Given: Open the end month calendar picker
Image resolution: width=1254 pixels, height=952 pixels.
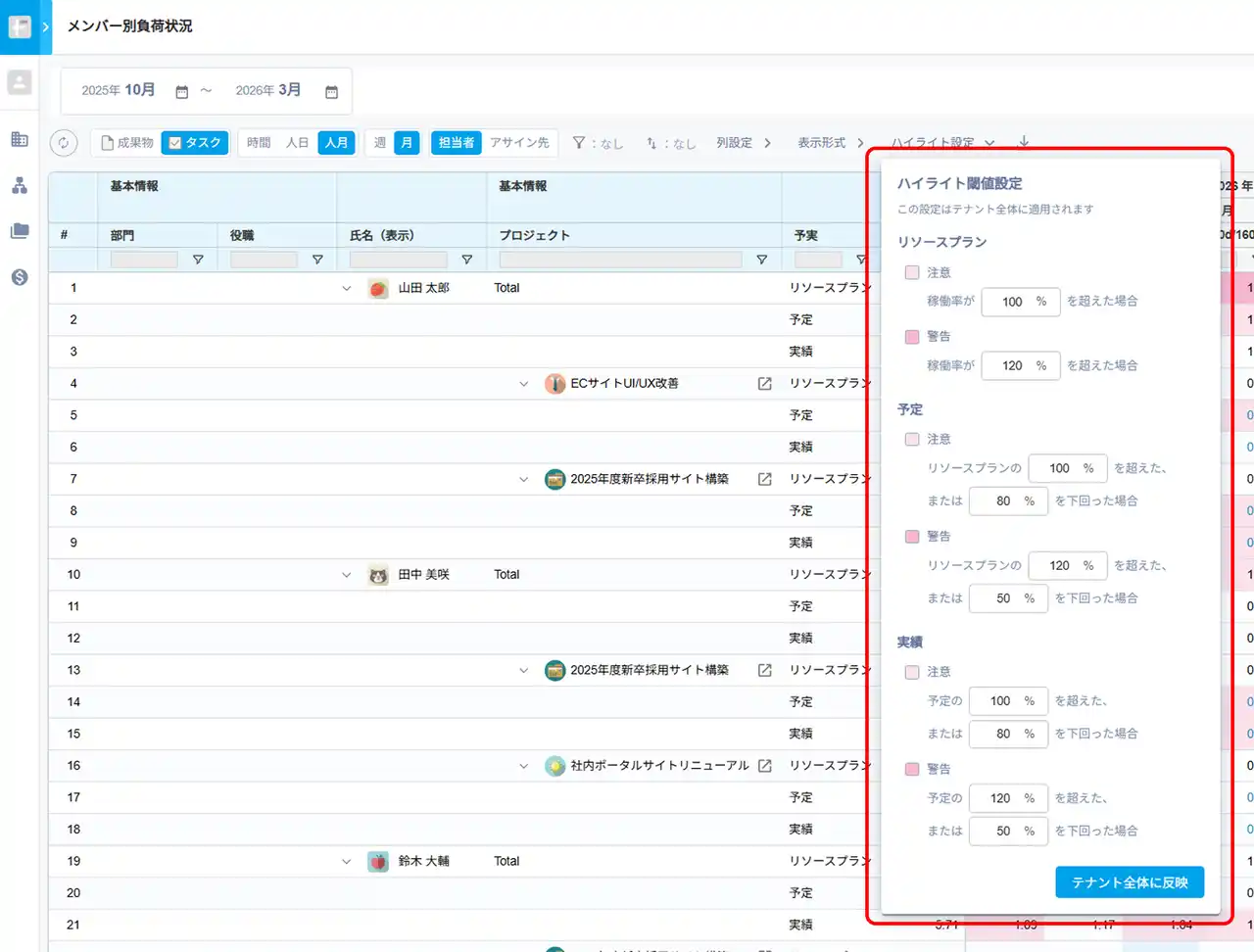Looking at the screenshot, I should point(331,91).
